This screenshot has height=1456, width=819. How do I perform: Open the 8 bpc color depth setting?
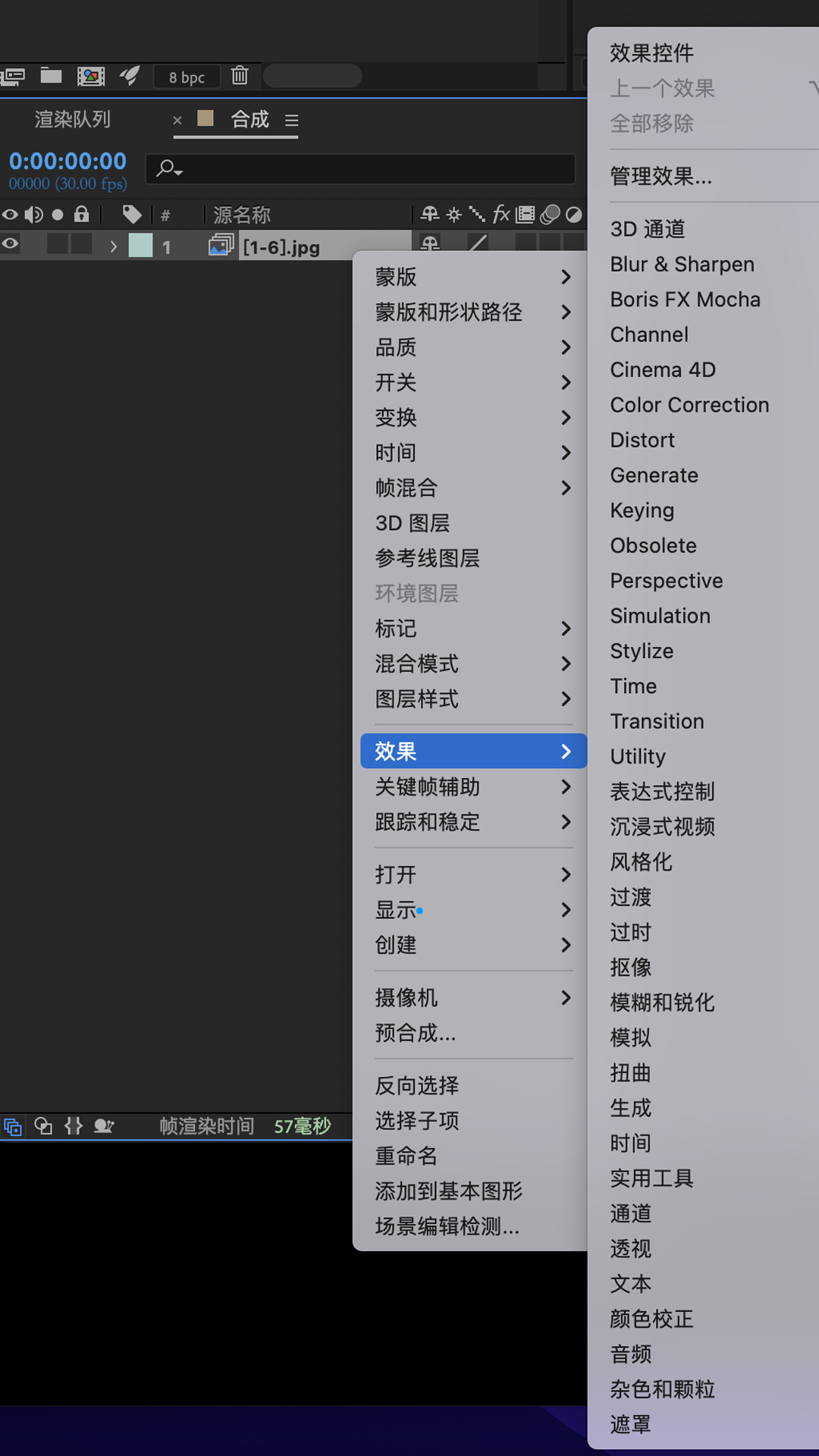tap(187, 77)
